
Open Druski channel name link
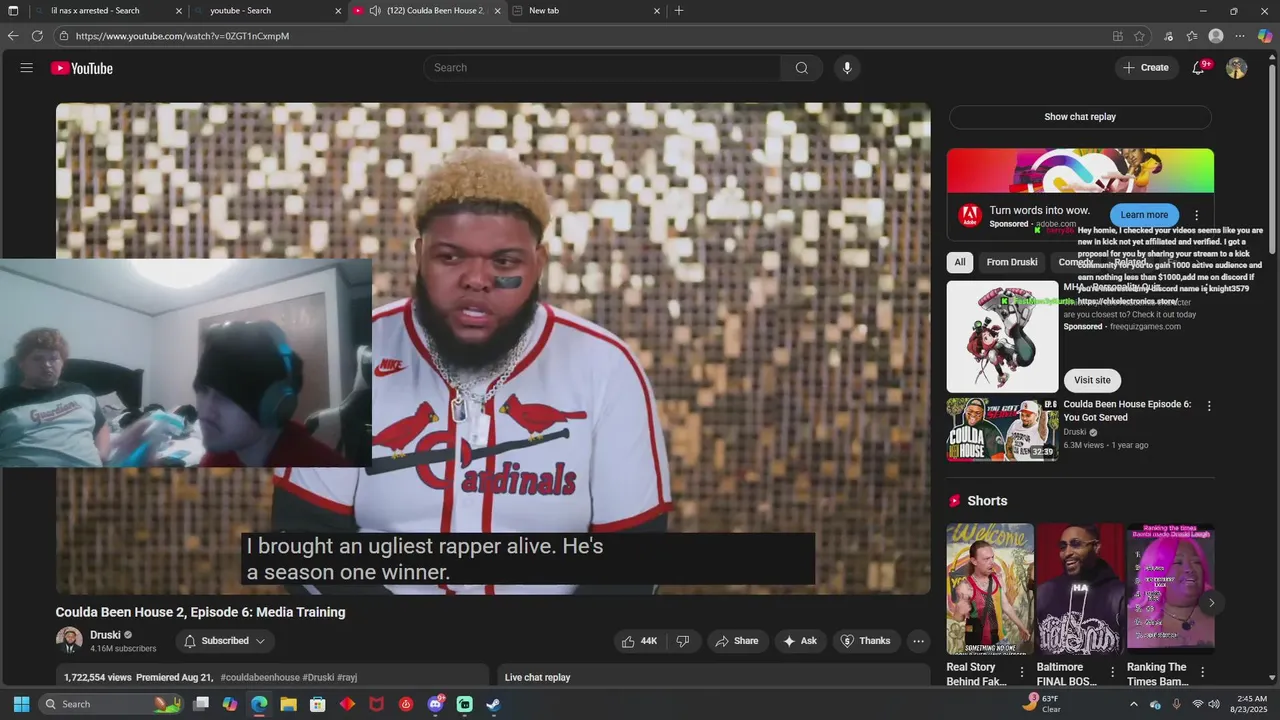coord(105,635)
